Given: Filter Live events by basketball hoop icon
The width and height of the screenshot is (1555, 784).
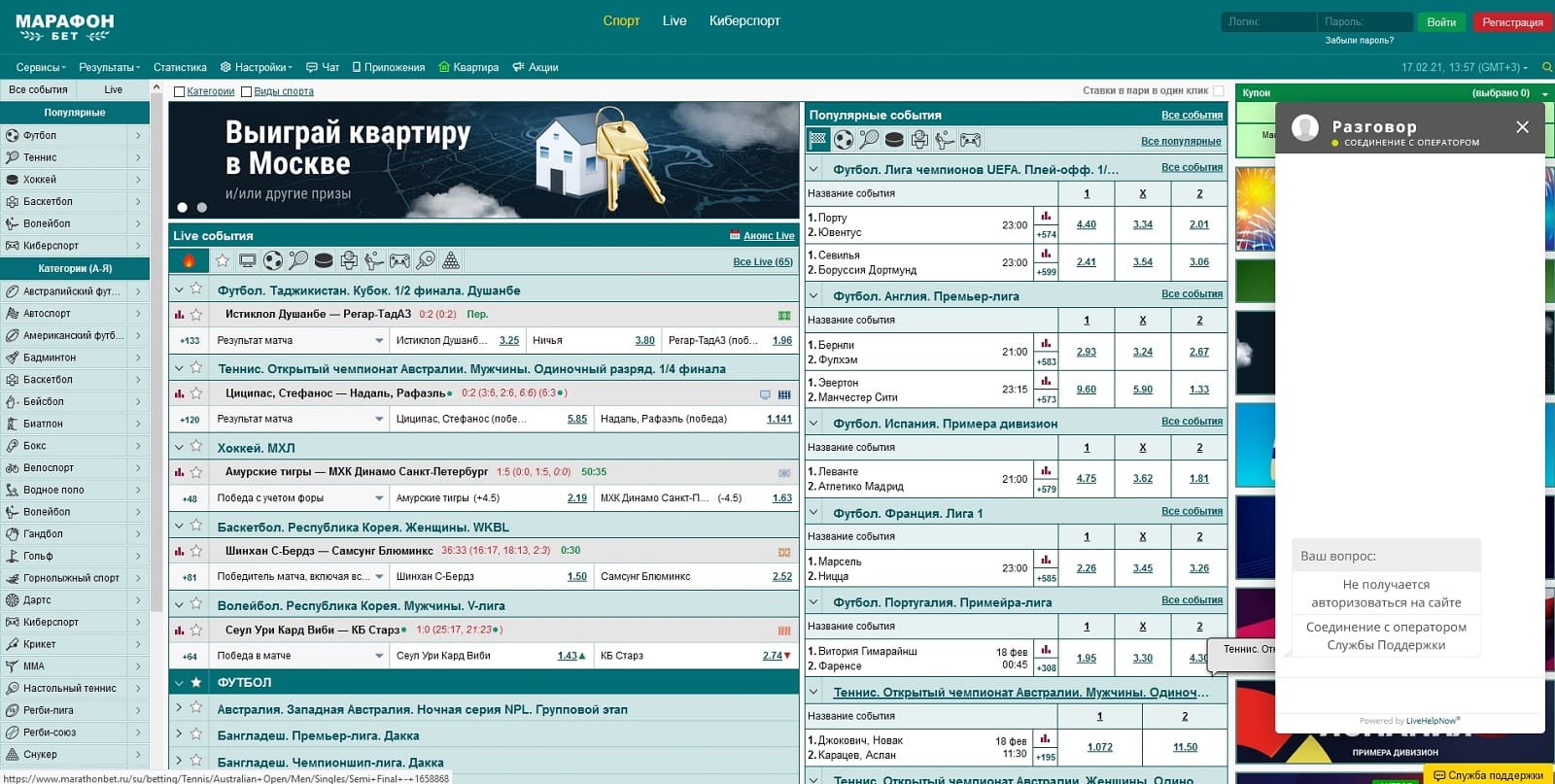Looking at the screenshot, I should (349, 260).
